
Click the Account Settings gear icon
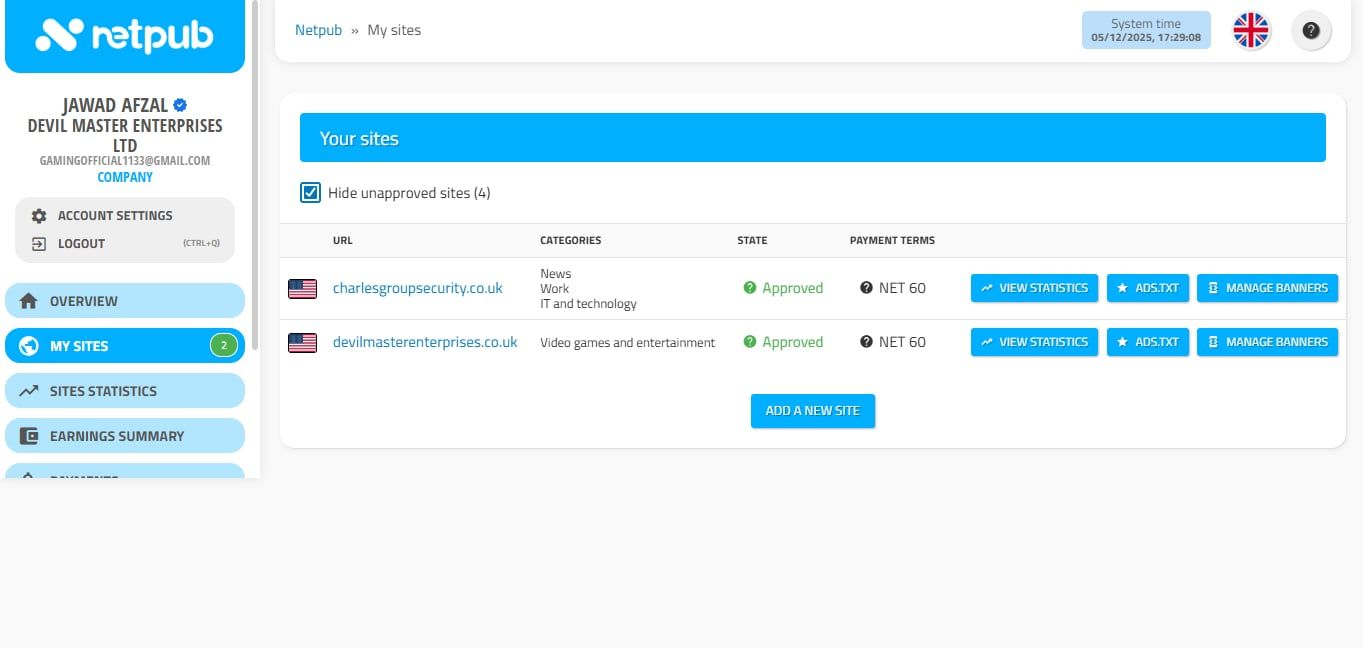pyautogui.click(x=39, y=216)
